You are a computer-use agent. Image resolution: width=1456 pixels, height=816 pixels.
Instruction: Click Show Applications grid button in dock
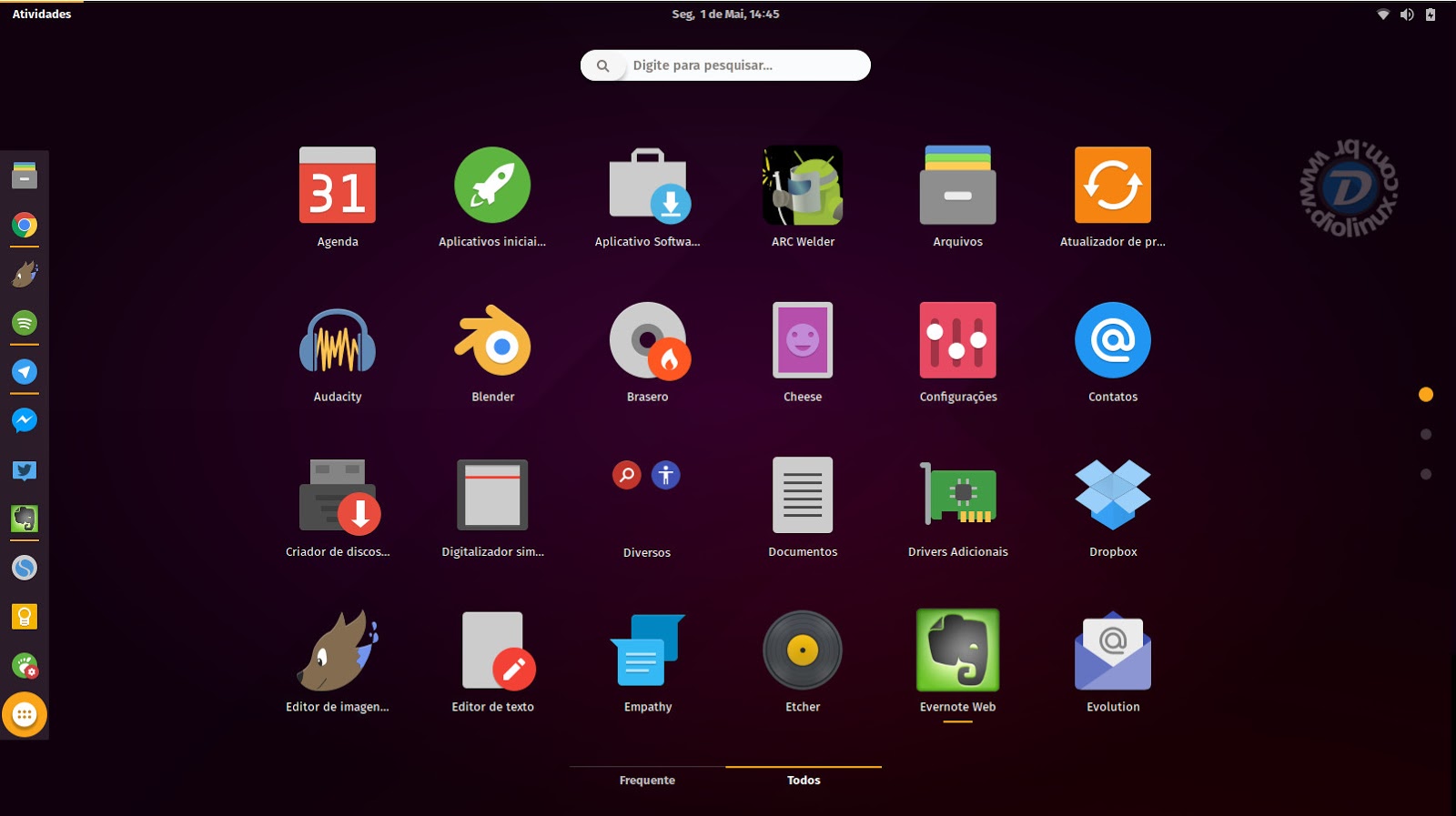(x=25, y=715)
